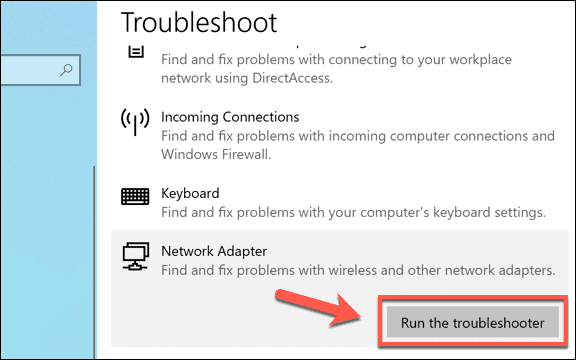Select the Incoming Connections antenna icon
This screenshot has width=576, height=360.
pos(135,122)
